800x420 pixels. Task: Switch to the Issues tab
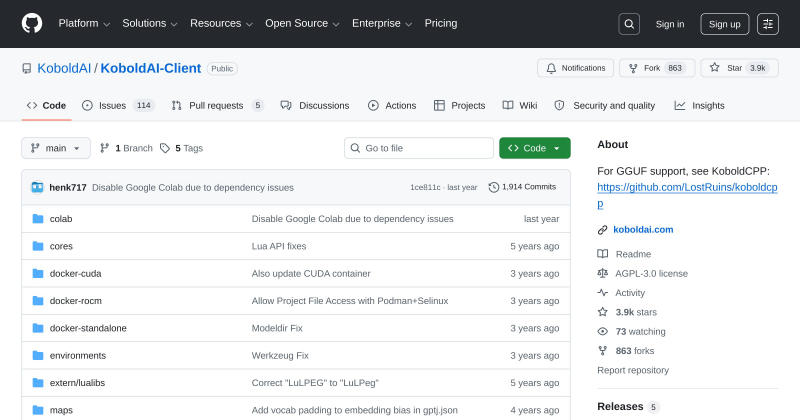coord(118,106)
